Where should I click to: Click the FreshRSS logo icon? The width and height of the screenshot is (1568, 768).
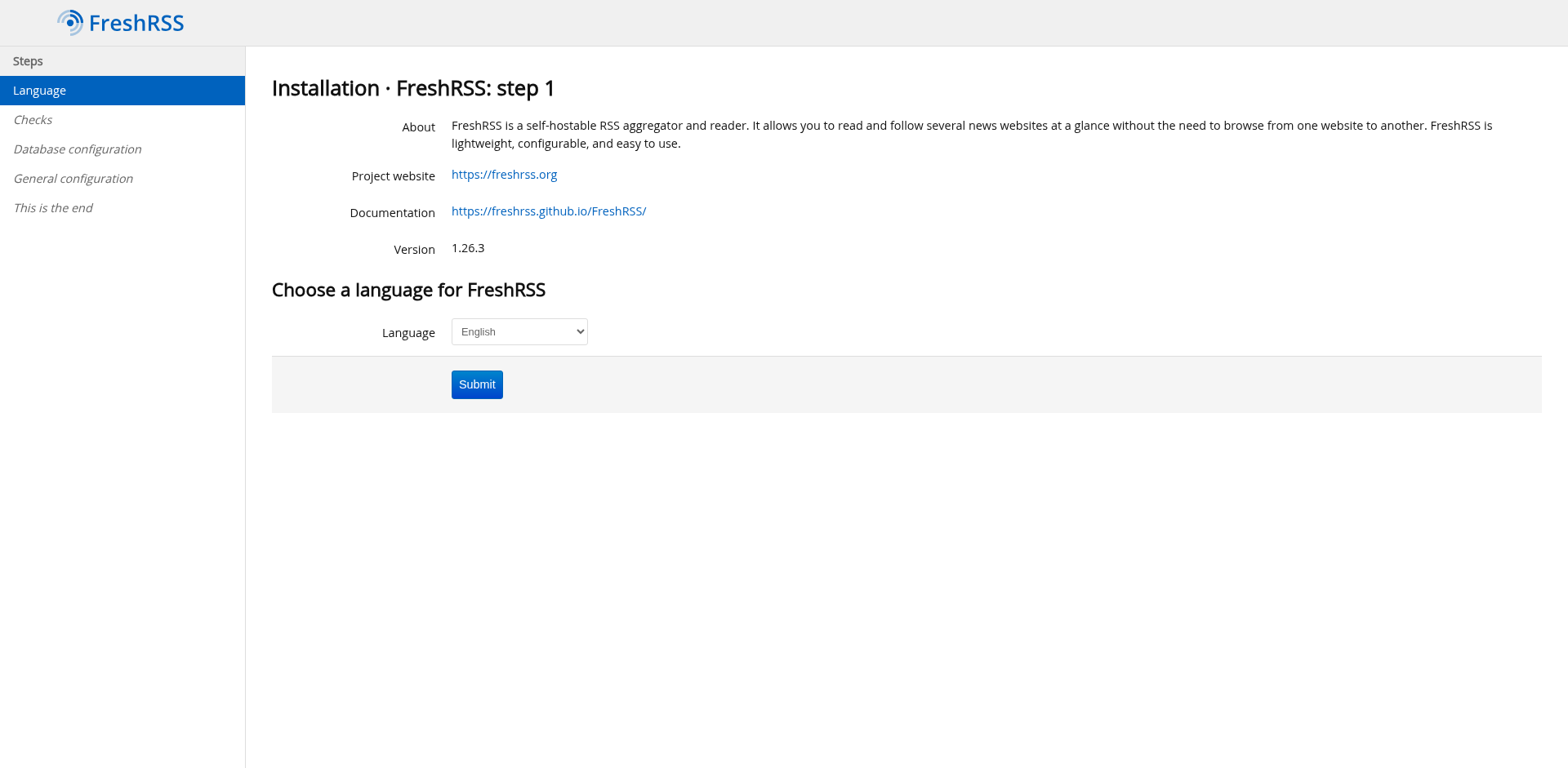pyautogui.click(x=70, y=23)
